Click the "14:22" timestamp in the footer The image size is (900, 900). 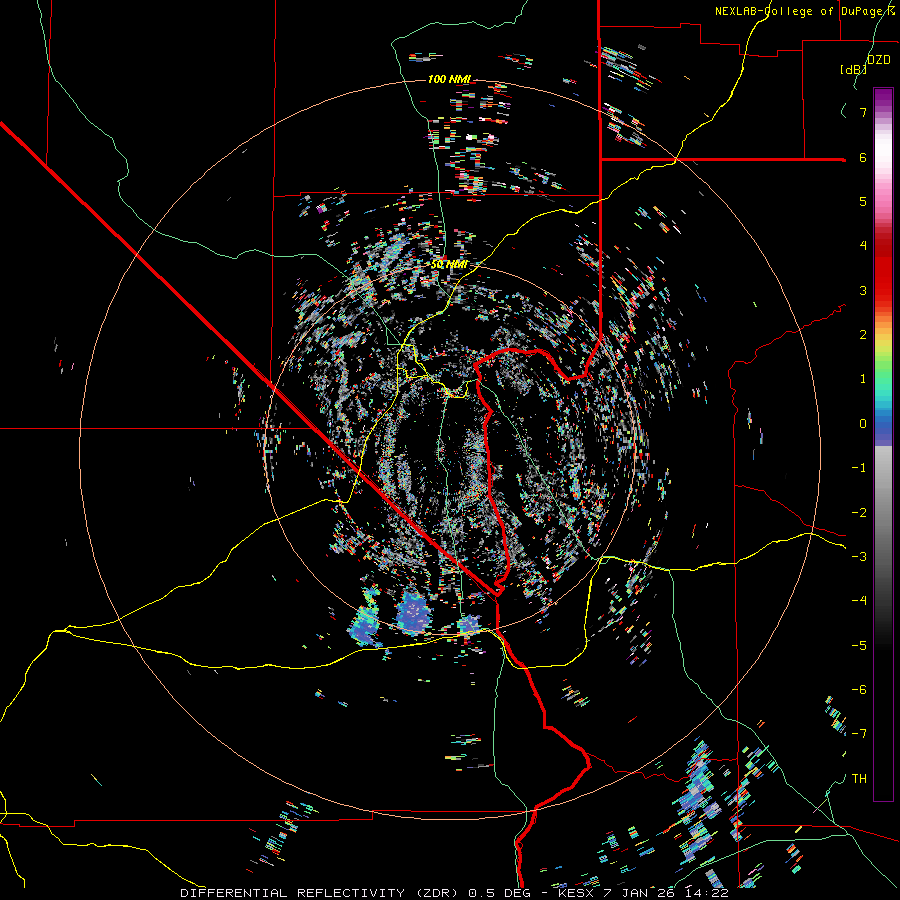707,893
